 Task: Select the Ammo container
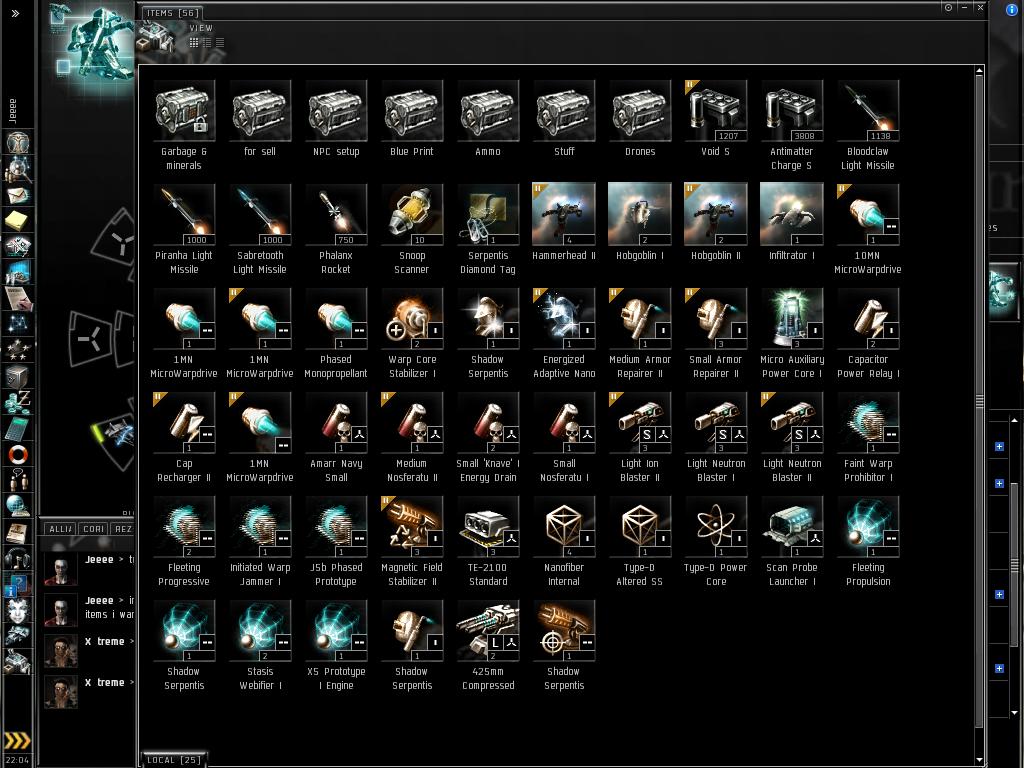click(x=488, y=118)
